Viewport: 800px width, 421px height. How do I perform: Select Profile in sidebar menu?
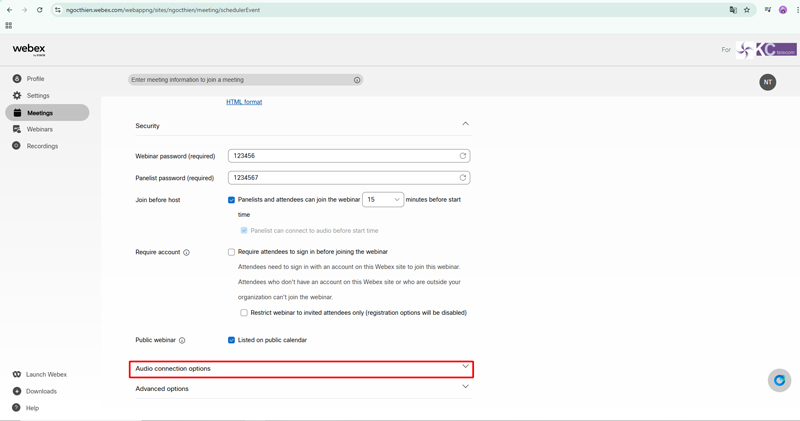point(35,79)
